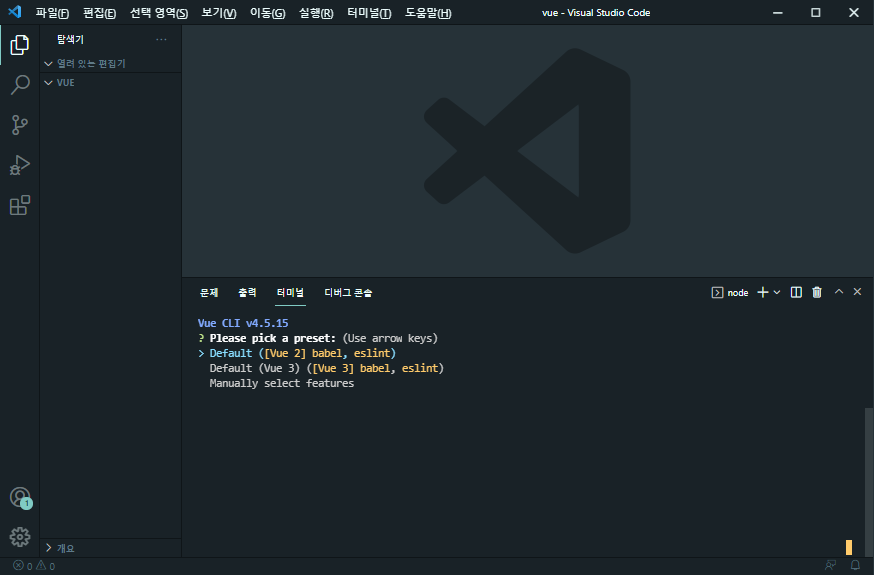This screenshot has height=575, width=874.
Task: Click the node terminal shell indicator
Action: [x=730, y=293]
